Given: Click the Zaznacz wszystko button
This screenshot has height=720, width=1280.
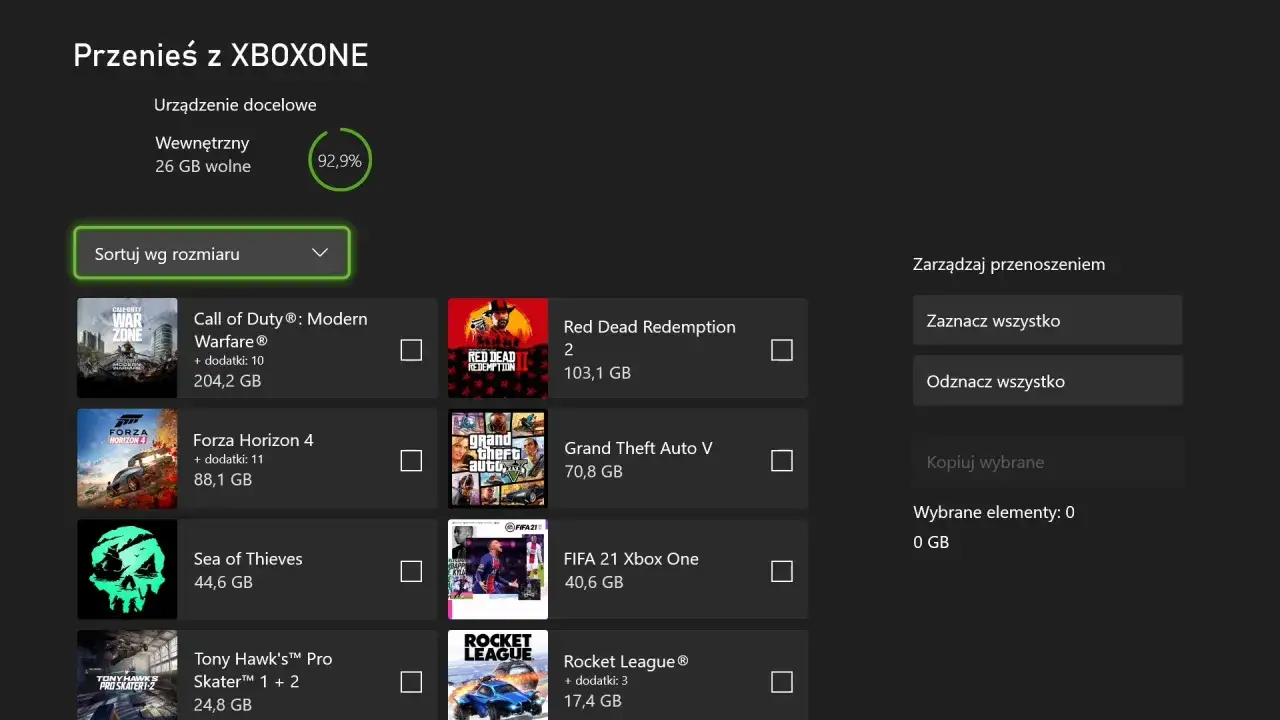Looking at the screenshot, I should 1047,321.
